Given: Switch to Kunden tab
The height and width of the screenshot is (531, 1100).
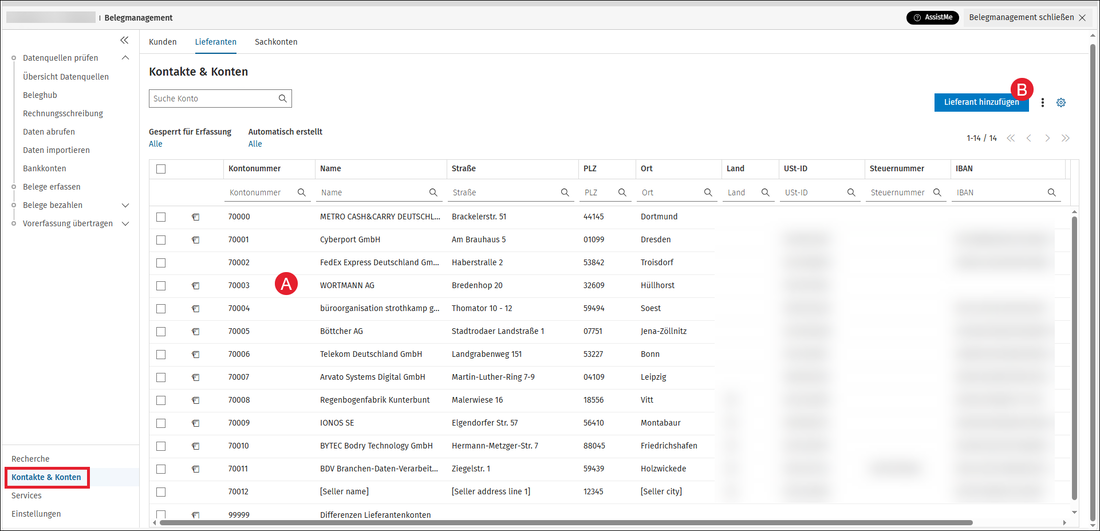Looking at the screenshot, I should click(163, 42).
